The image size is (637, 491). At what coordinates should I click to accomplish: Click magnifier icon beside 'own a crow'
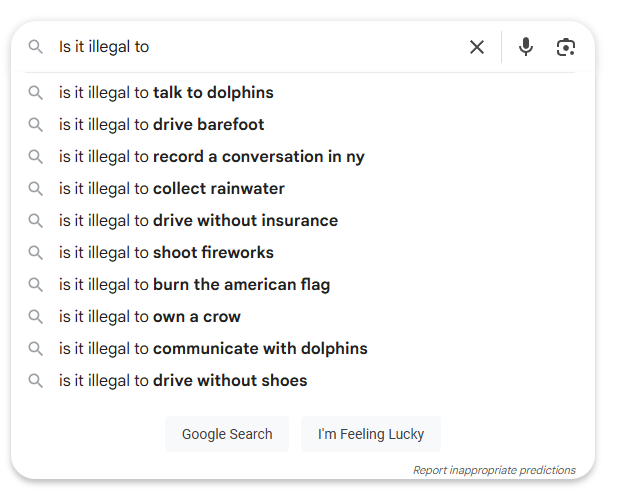(35, 316)
